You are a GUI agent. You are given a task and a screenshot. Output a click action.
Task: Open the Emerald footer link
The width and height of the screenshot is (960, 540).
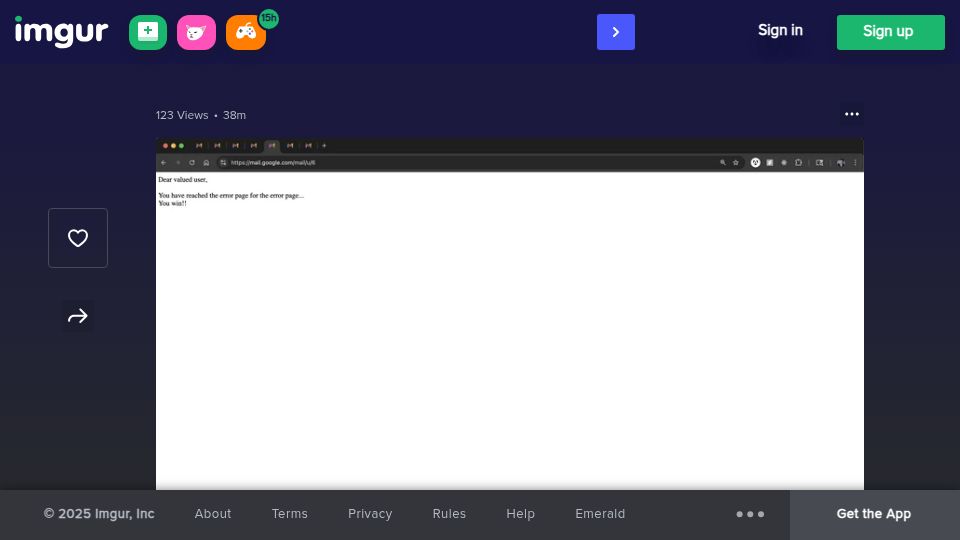[x=600, y=514]
